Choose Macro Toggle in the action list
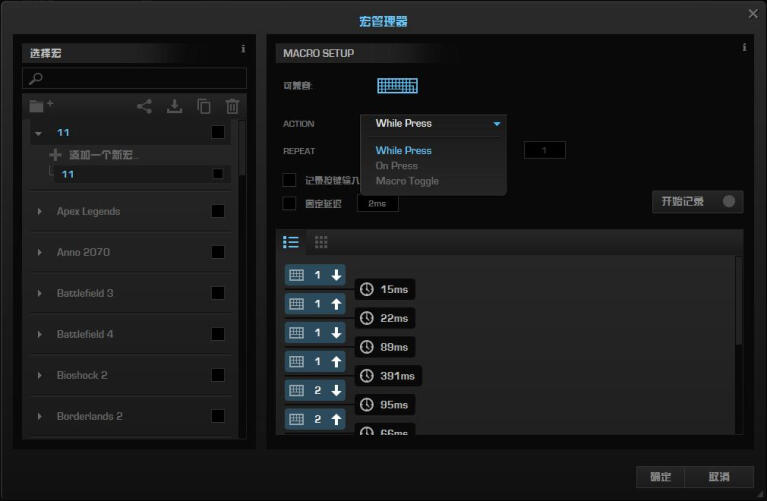The image size is (767, 501). pos(407,181)
